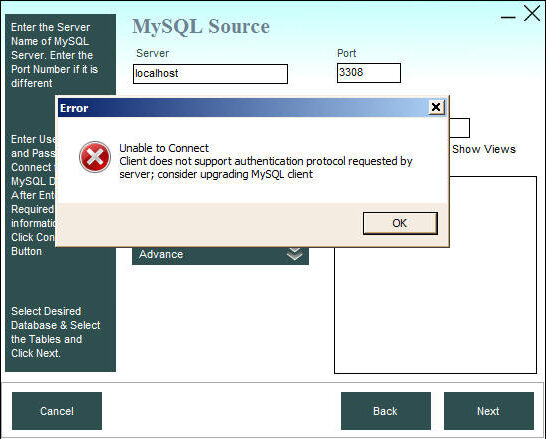Click the red error X icon
This screenshot has height=439, width=546.
click(95, 157)
